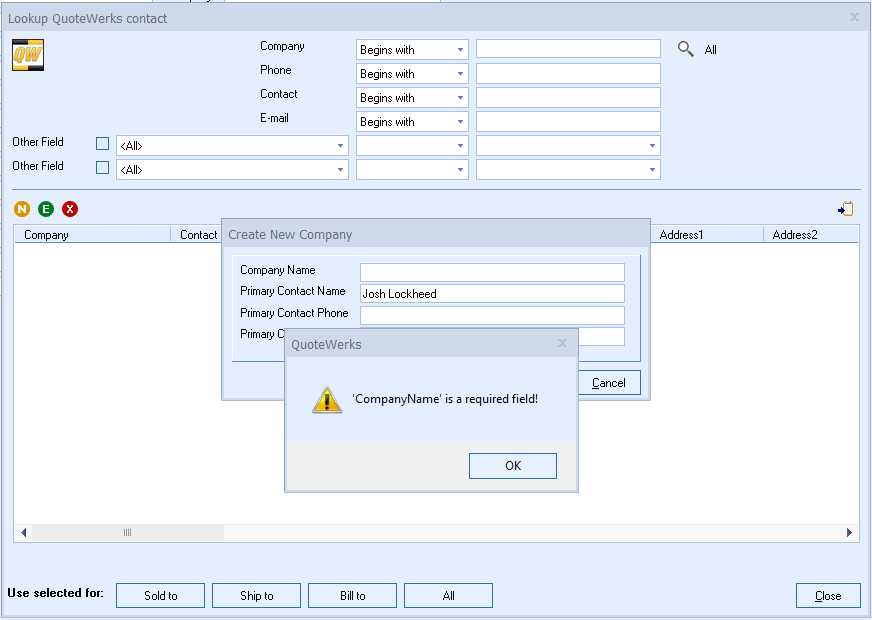Open second Other Field value dropdown
872x620 pixels.
568,170
